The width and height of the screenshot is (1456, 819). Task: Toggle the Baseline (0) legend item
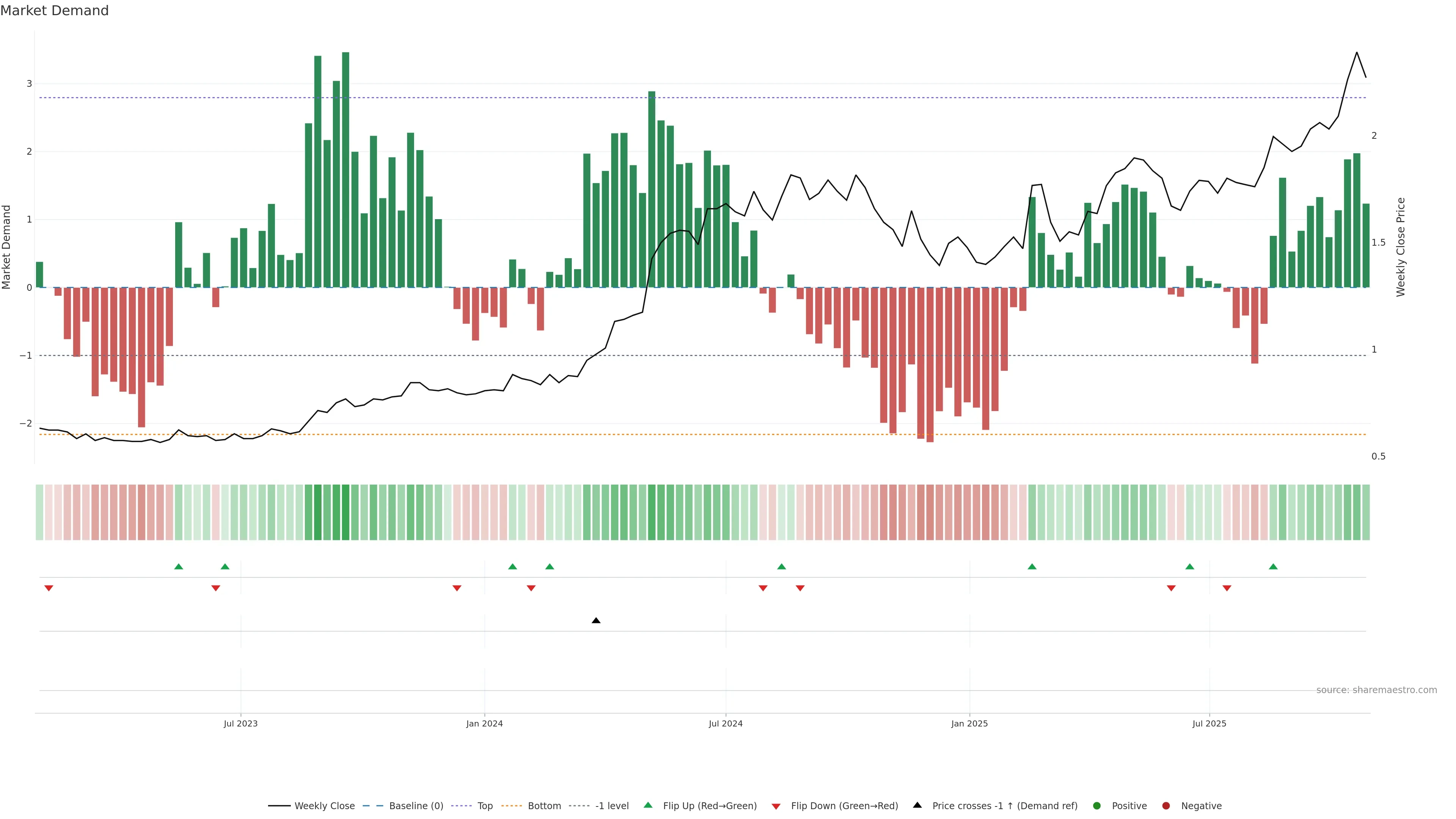[x=416, y=806]
